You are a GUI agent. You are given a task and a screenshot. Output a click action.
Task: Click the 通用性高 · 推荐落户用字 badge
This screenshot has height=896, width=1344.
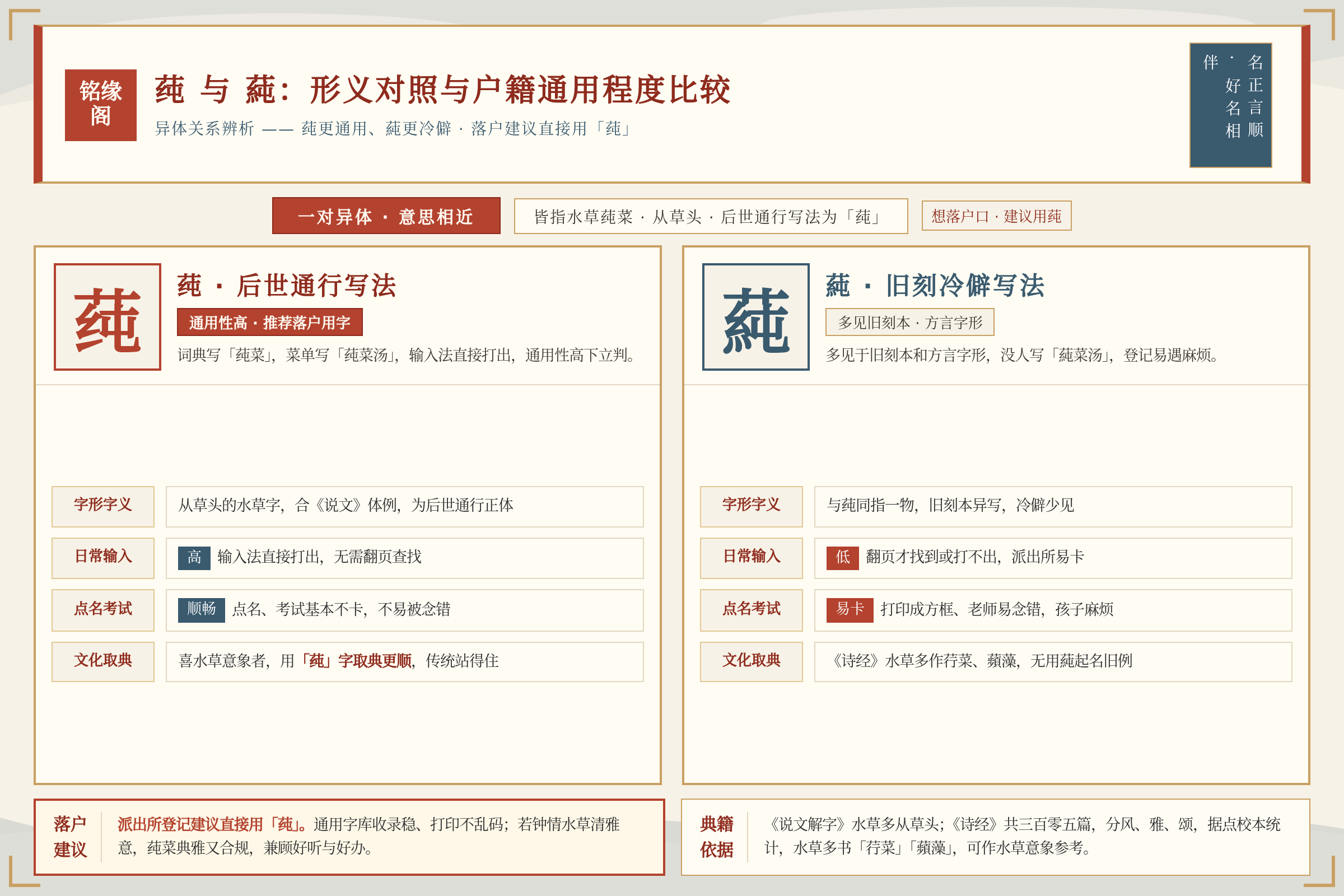[x=270, y=323]
